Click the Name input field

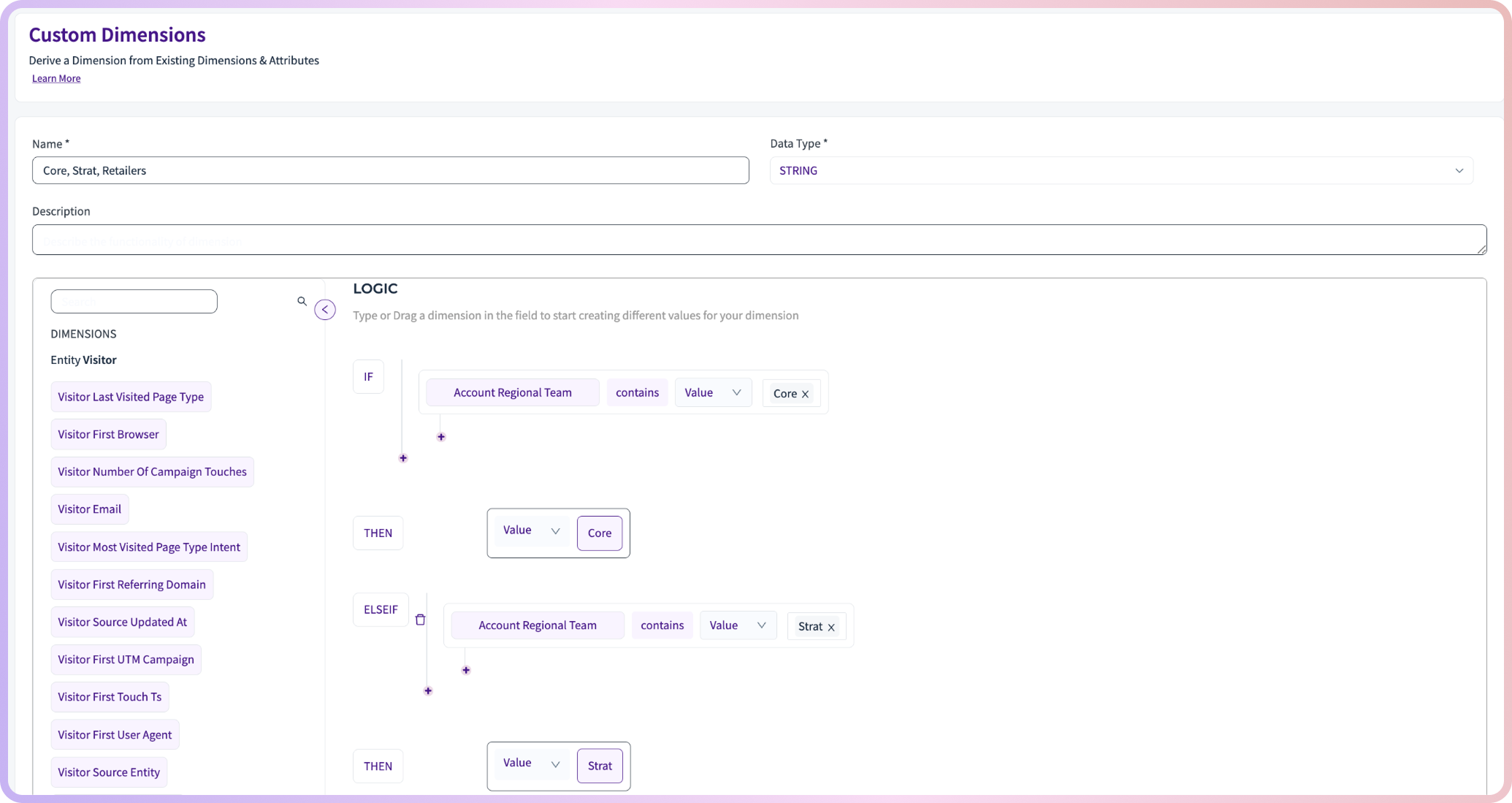[390, 170]
